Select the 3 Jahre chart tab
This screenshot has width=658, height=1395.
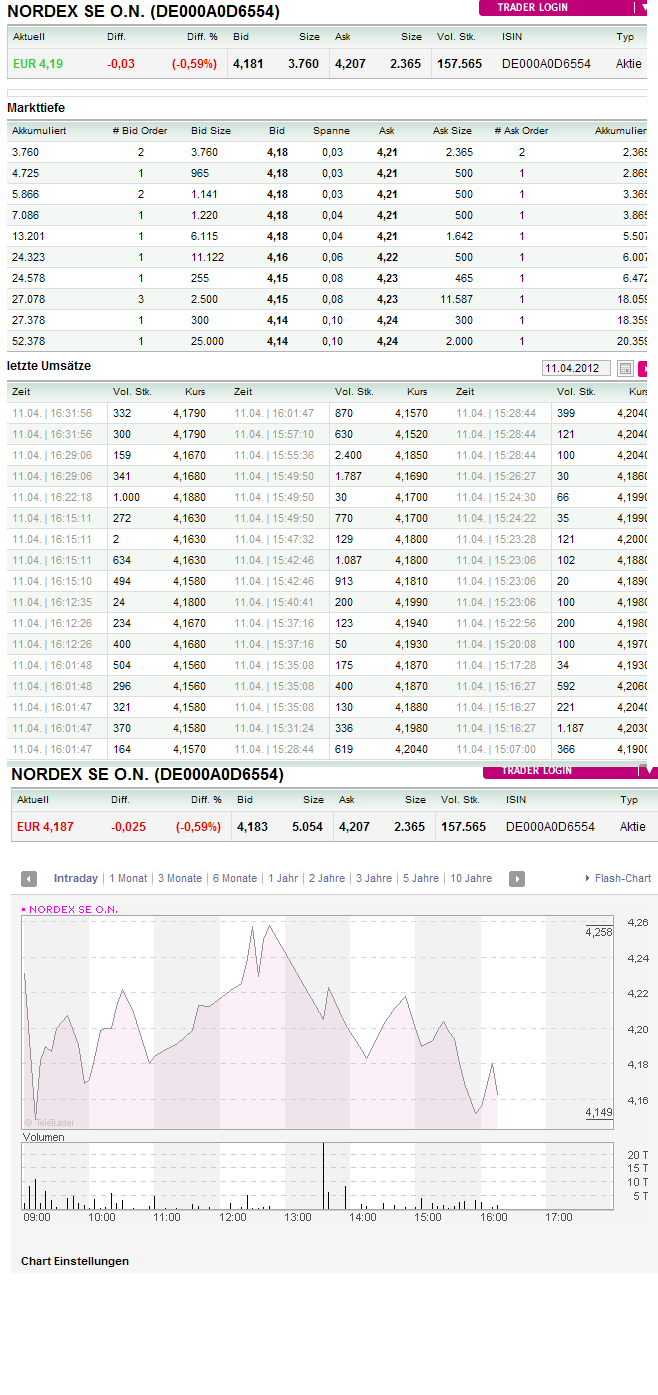pos(374,879)
